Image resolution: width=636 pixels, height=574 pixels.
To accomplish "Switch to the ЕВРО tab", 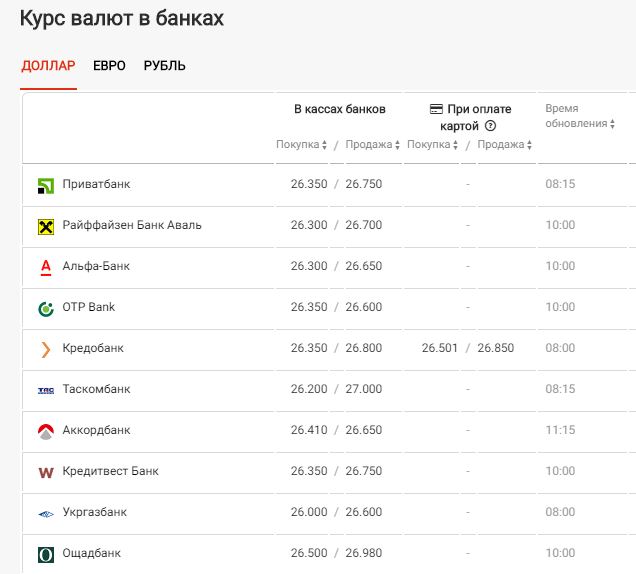I will coord(109,66).
